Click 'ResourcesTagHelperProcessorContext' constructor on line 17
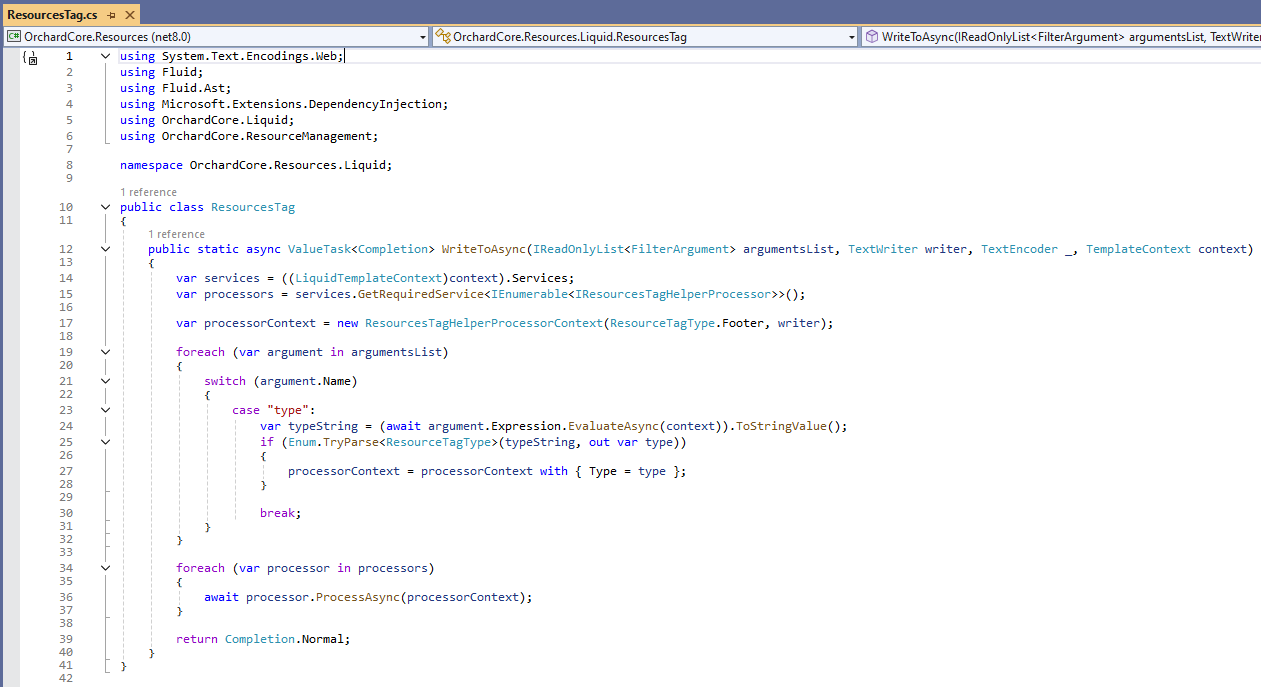Screen dimensions: 1261x687 (x=484, y=323)
